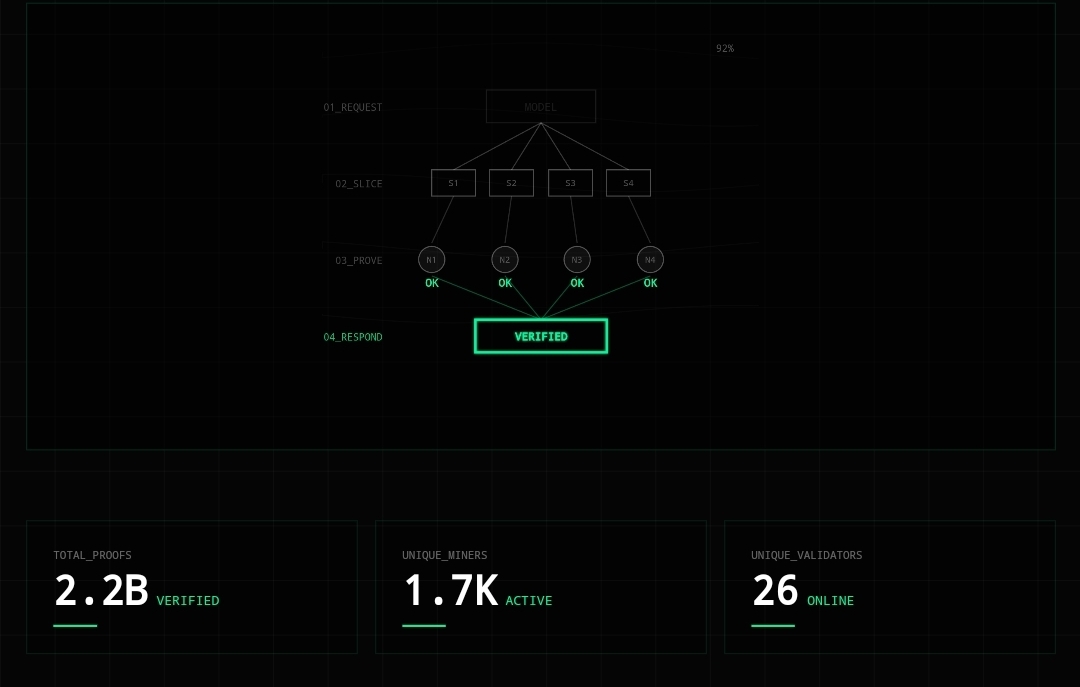Click the N3 prover node
Viewport: 1080px width, 687px height.
pos(577,260)
